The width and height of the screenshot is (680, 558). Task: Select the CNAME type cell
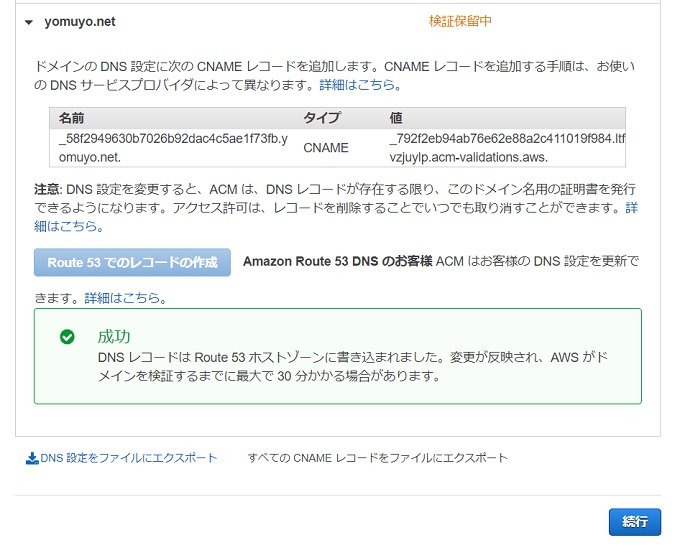click(x=326, y=148)
